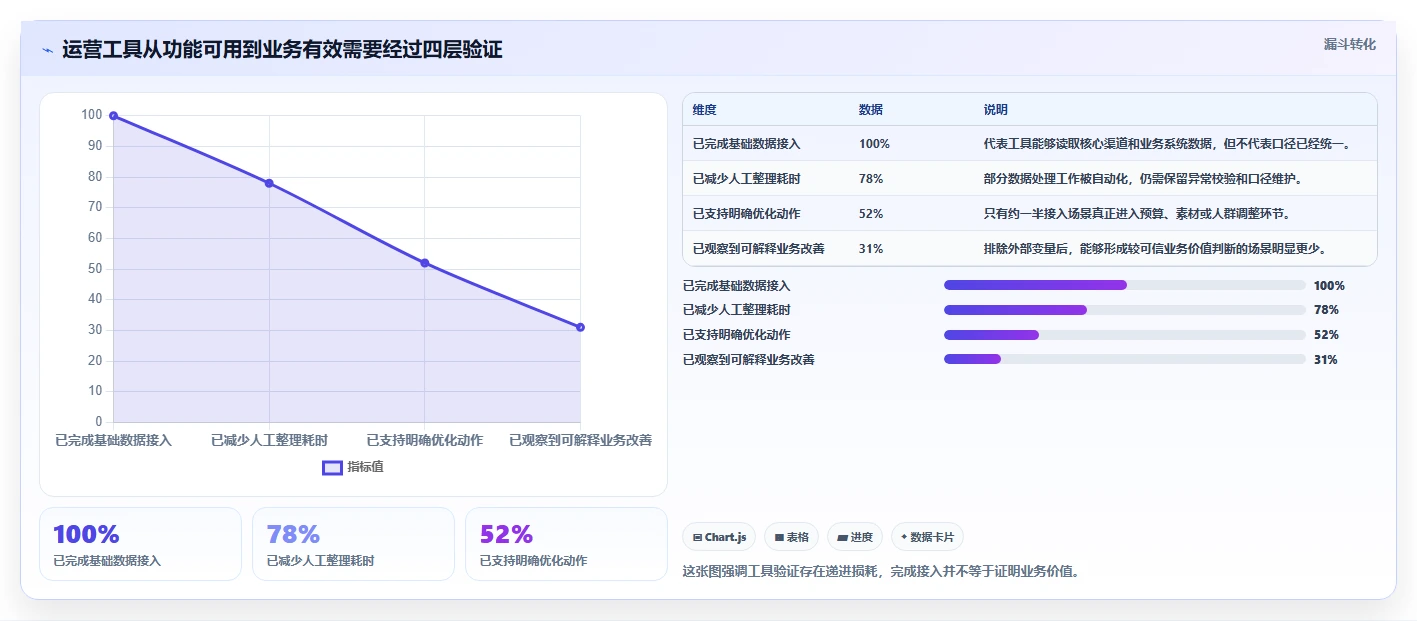Click description starting 部分数据处理工作被自动化
The height and width of the screenshot is (621, 1417).
pyautogui.click(x=1142, y=179)
